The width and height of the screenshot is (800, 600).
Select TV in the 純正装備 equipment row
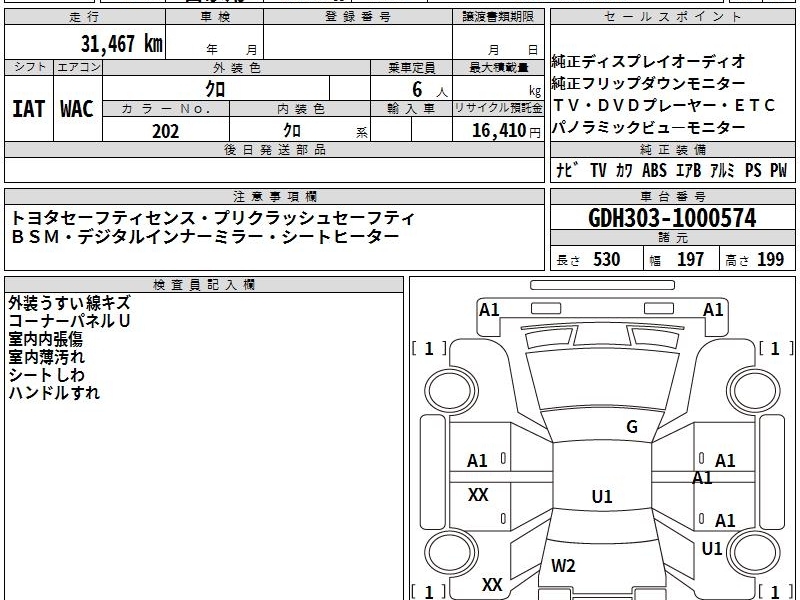(x=598, y=170)
